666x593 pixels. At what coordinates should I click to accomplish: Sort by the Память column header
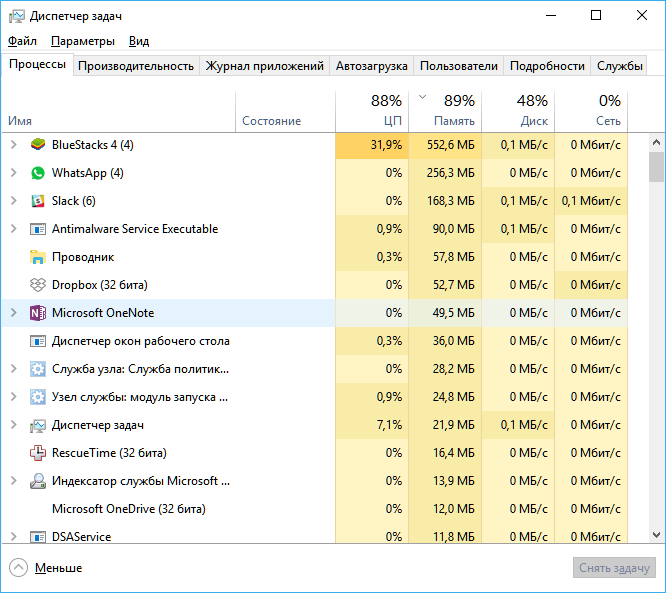pyautogui.click(x=445, y=111)
